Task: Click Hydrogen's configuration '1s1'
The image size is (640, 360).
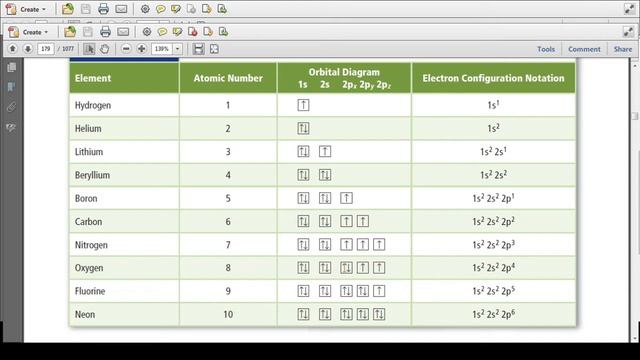Action: [x=493, y=105]
